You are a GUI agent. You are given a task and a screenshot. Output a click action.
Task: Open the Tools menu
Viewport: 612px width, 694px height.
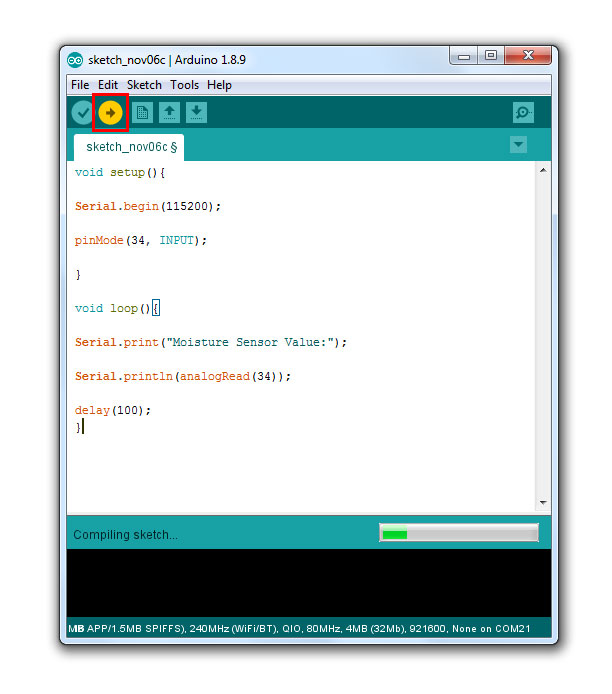tap(185, 85)
